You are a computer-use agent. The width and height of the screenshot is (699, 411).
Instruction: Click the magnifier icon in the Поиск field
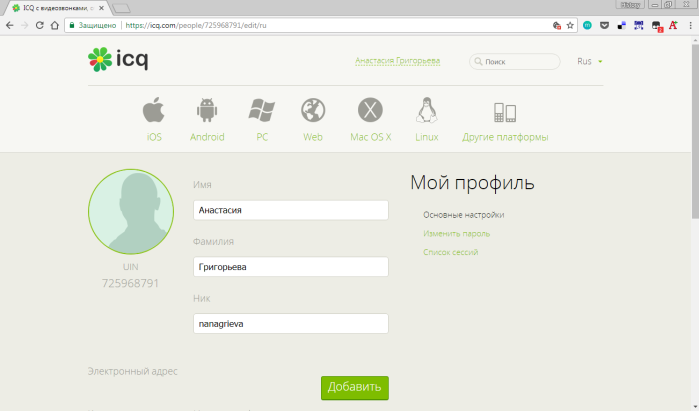(x=478, y=62)
